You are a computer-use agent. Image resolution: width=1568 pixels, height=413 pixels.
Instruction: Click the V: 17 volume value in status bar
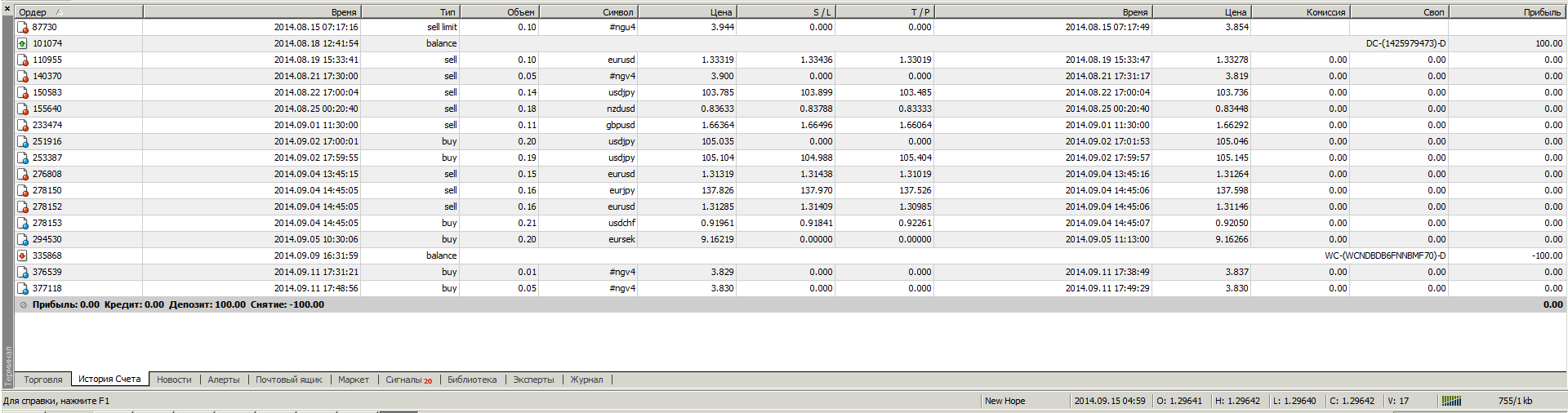click(1398, 401)
